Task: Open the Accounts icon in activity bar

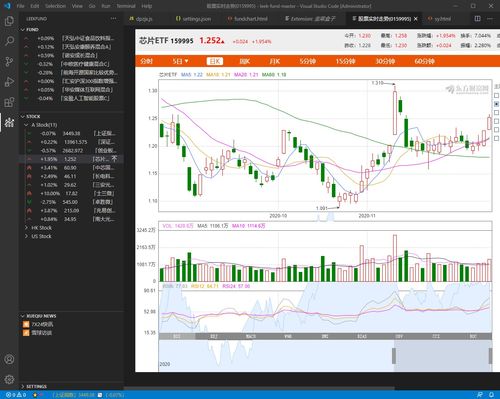Action: click(9, 359)
